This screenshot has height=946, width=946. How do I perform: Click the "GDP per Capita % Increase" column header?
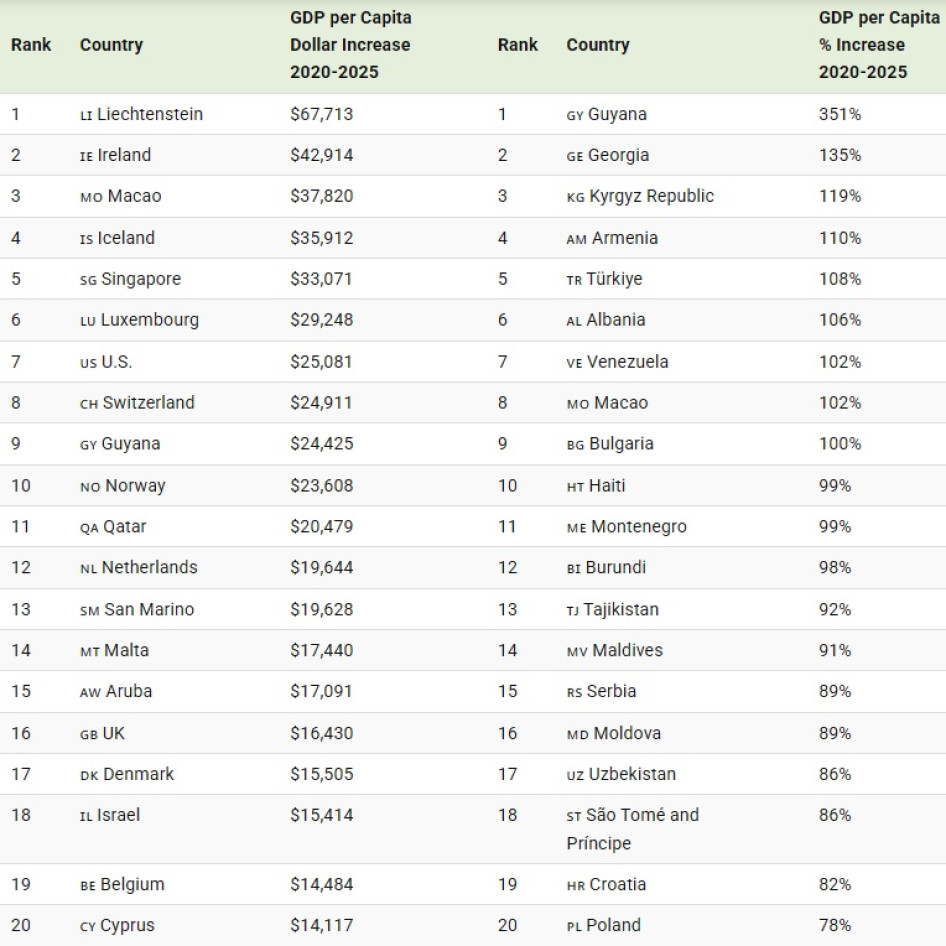pos(878,45)
